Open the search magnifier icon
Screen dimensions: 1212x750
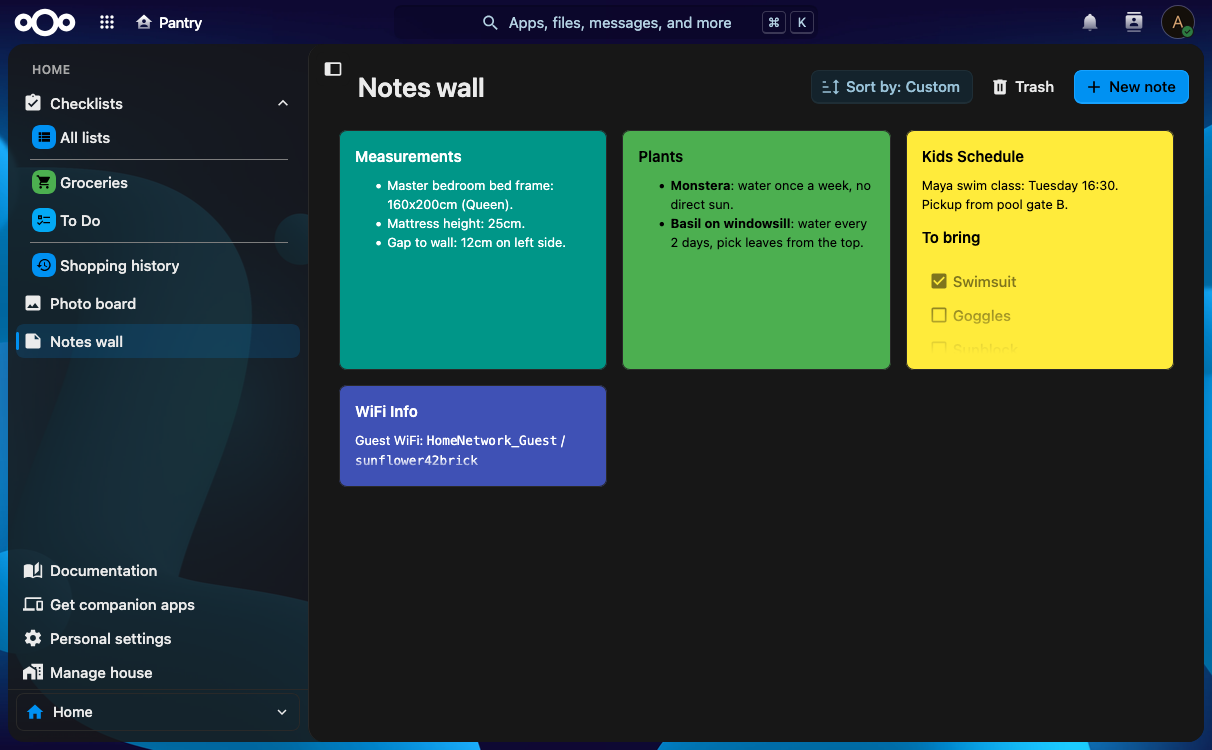[490, 22]
